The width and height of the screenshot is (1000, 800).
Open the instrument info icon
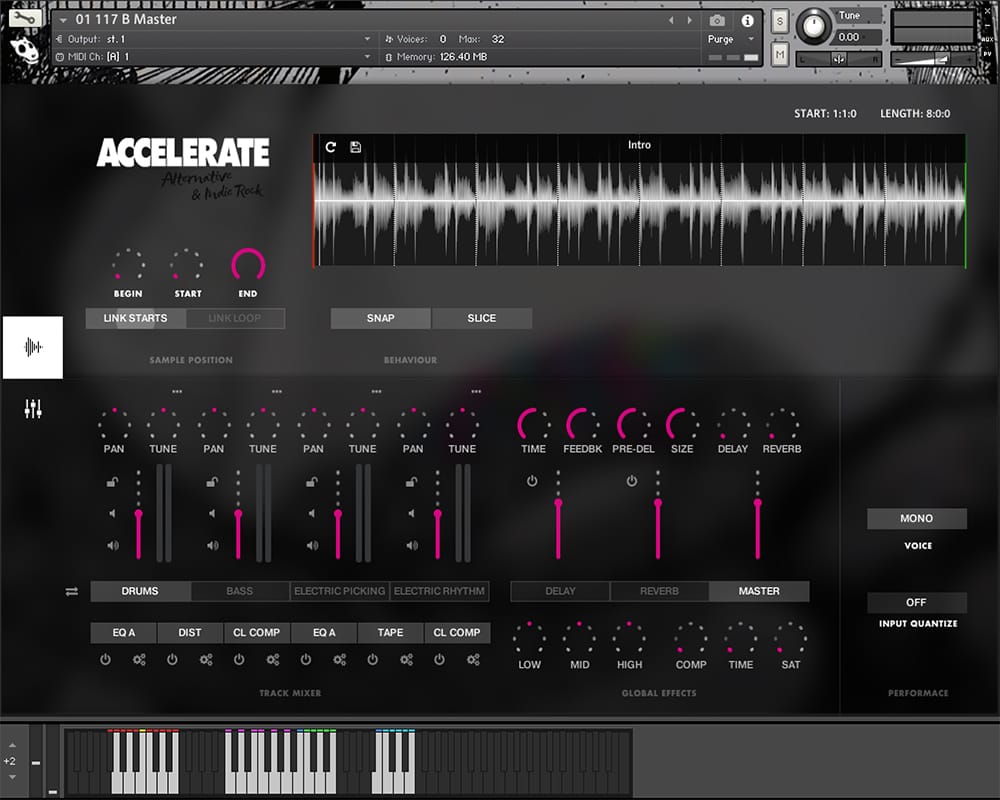(747, 20)
